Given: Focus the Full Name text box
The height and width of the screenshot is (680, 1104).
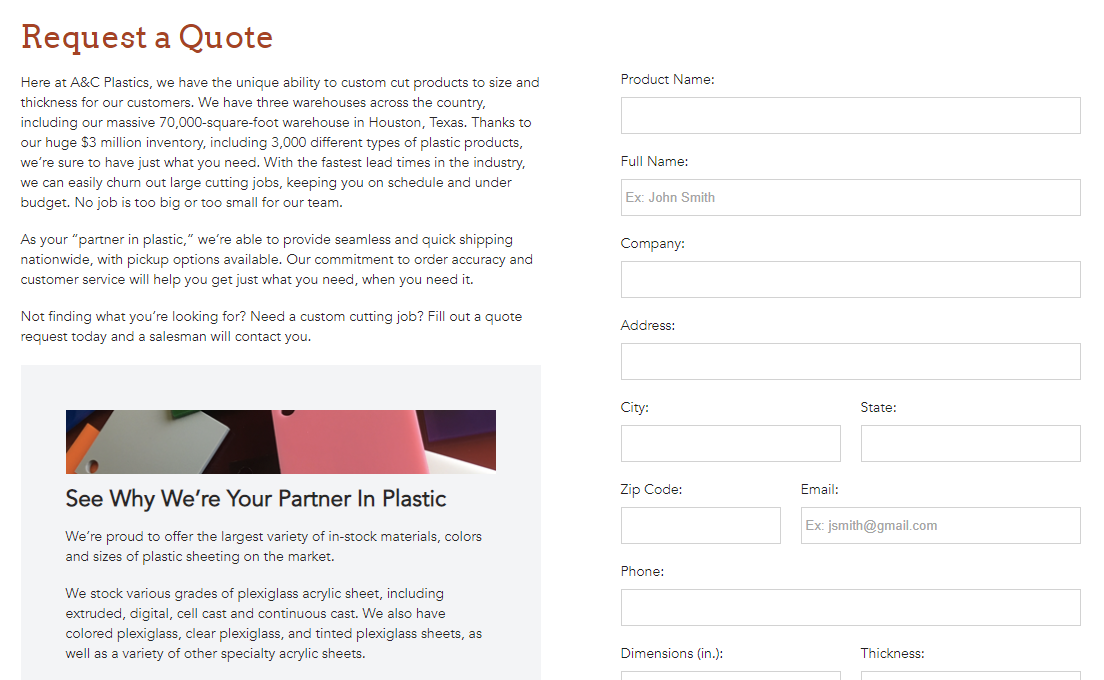Looking at the screenshot, I should 850,198.
